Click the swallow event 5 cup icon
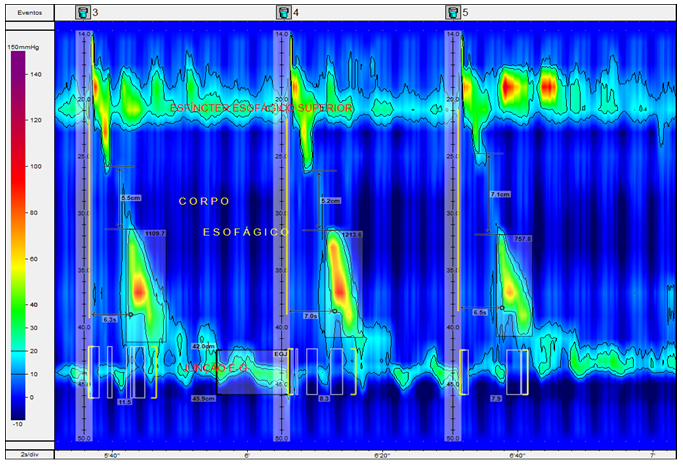Image resolution: width=683 pixels, height=467 pixels. click(452, 13)
